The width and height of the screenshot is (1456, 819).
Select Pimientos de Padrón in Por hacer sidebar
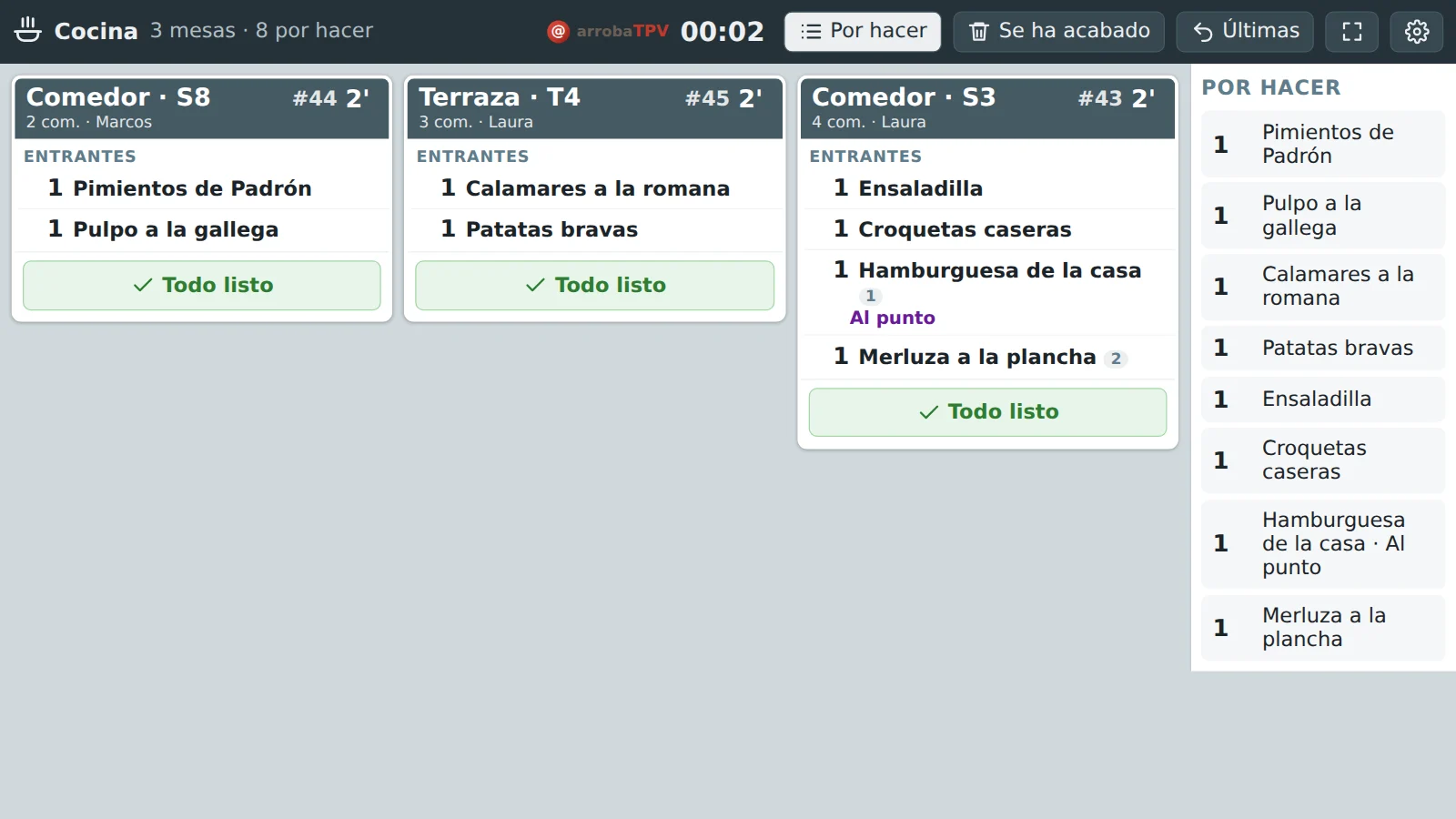click(x=1323, y=144)
